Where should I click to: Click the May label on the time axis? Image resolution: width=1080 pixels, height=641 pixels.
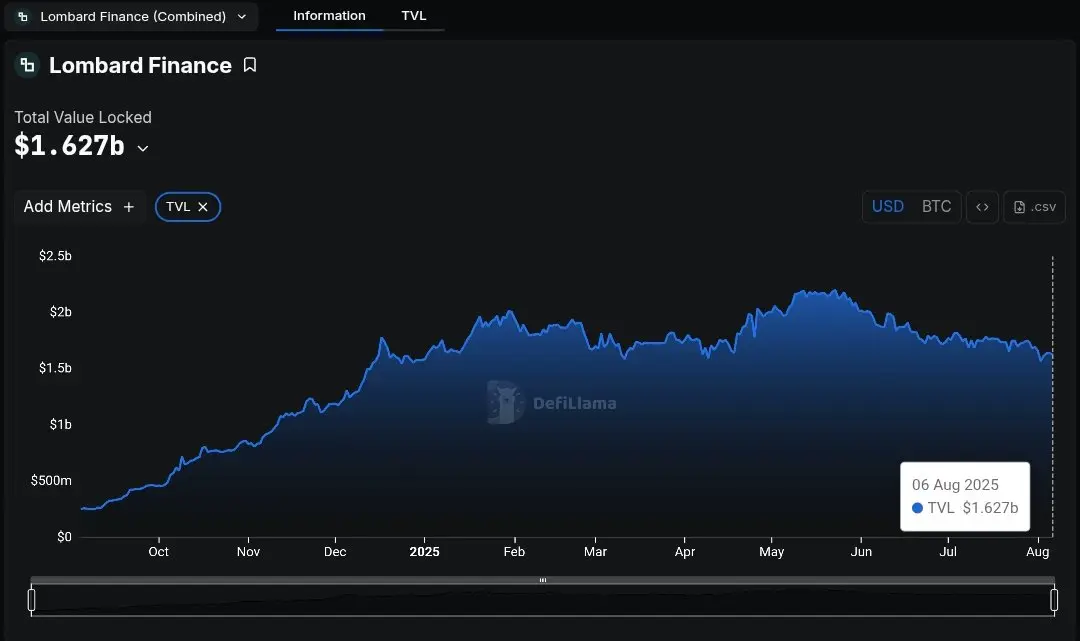click(x=771, y=551)
